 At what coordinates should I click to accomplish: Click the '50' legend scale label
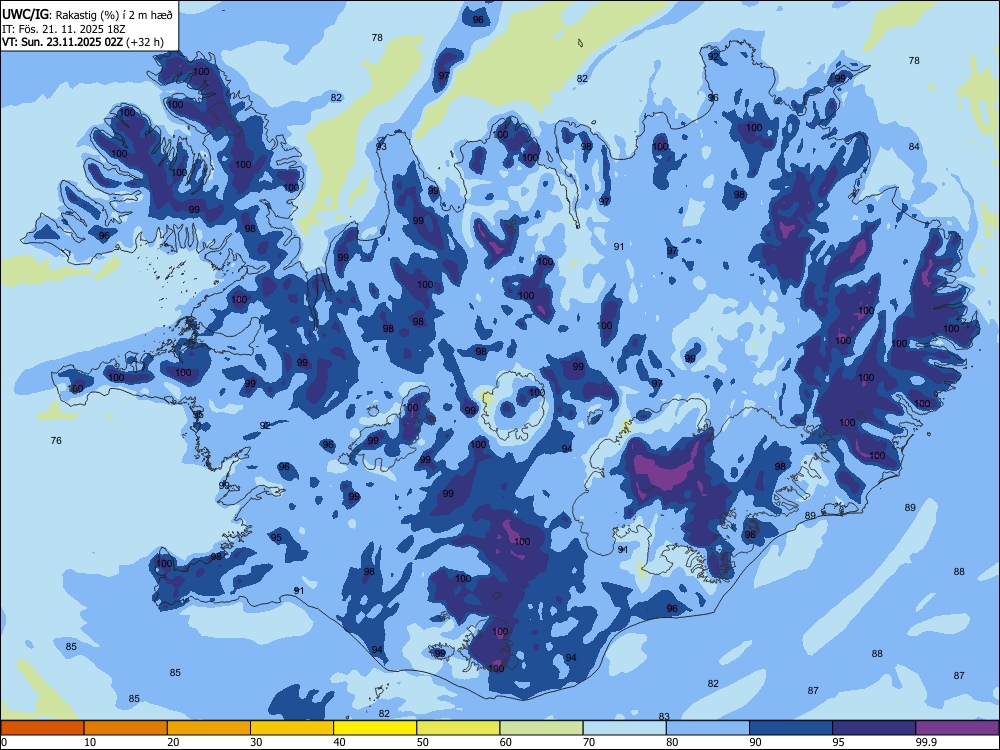point(423,742)
